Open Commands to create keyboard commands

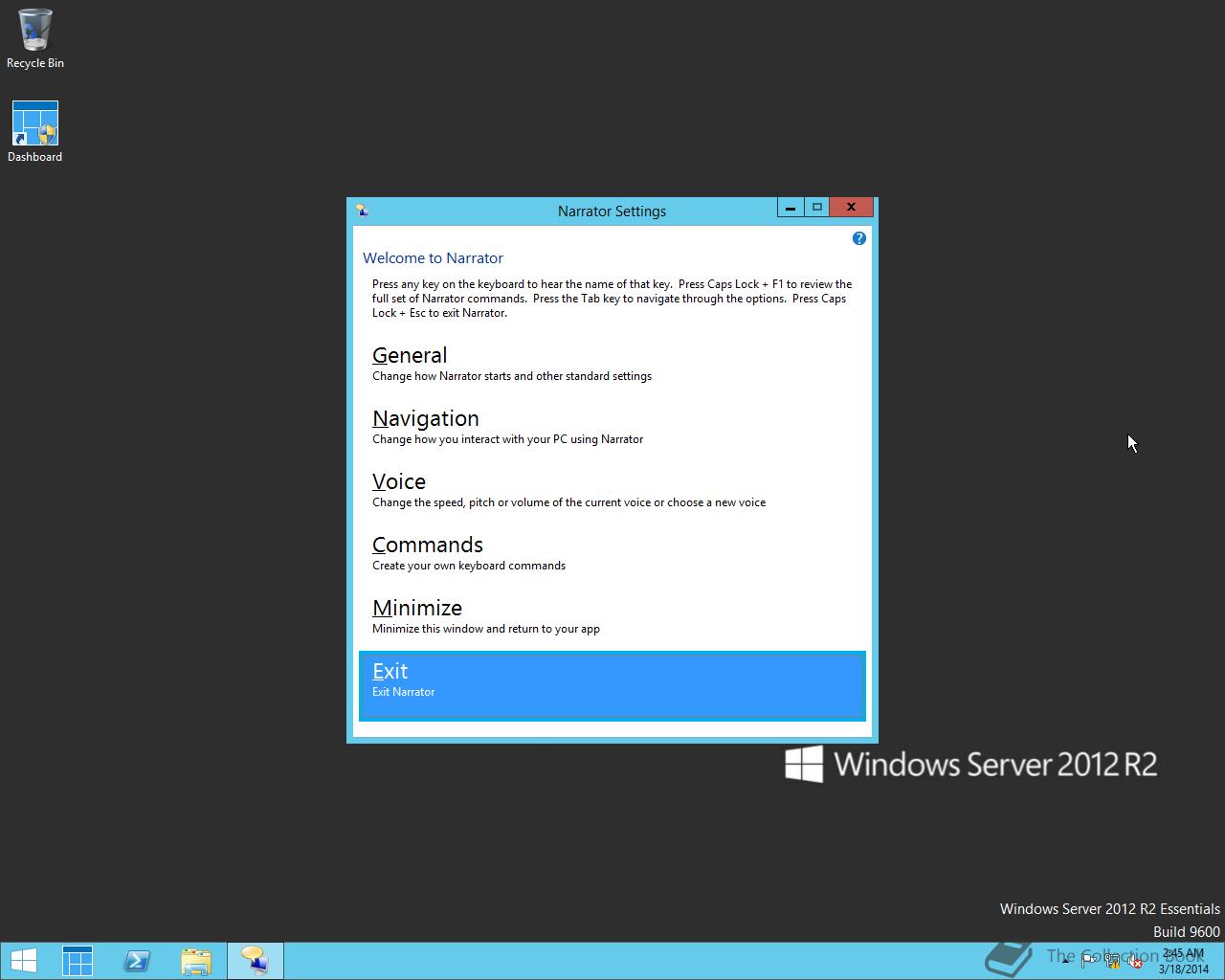pyautogui.click(x=428, y=545)
